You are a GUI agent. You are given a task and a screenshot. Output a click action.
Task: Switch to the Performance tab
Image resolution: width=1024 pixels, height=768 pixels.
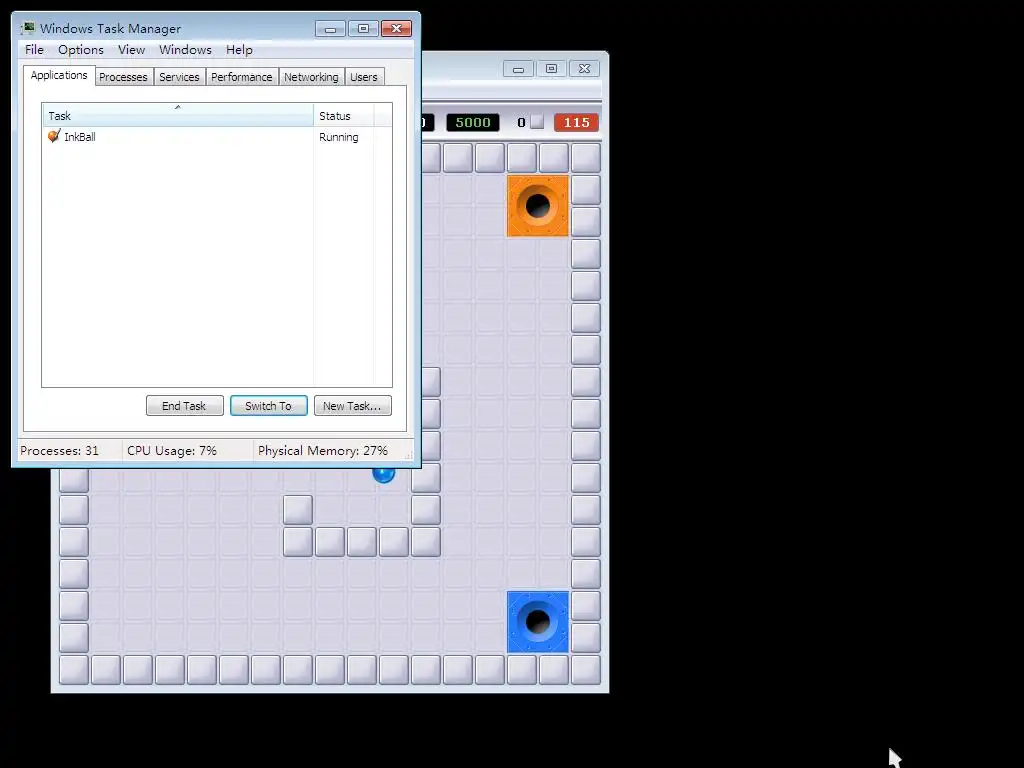241,77
